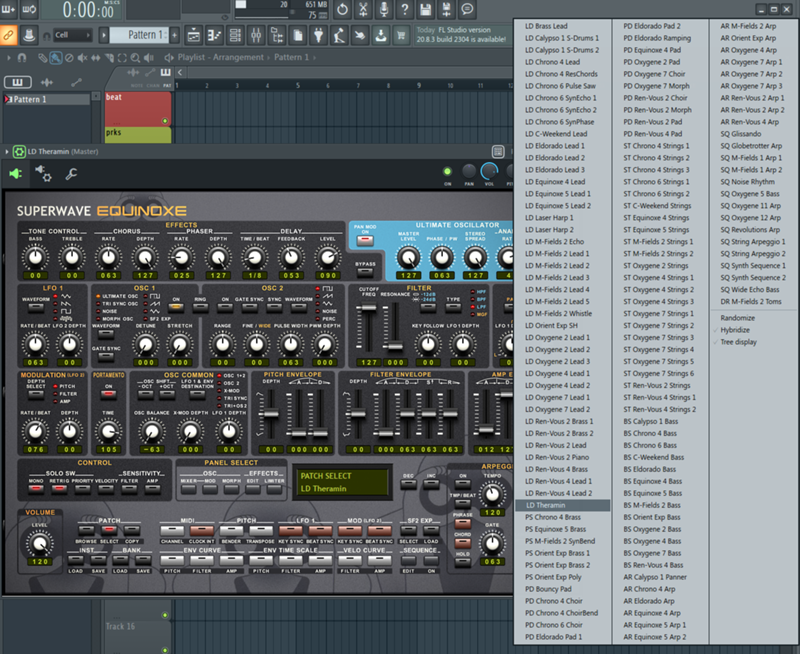Open the Cell snap dropdown
Screen dimensions: 800x654
click(72, 35)
